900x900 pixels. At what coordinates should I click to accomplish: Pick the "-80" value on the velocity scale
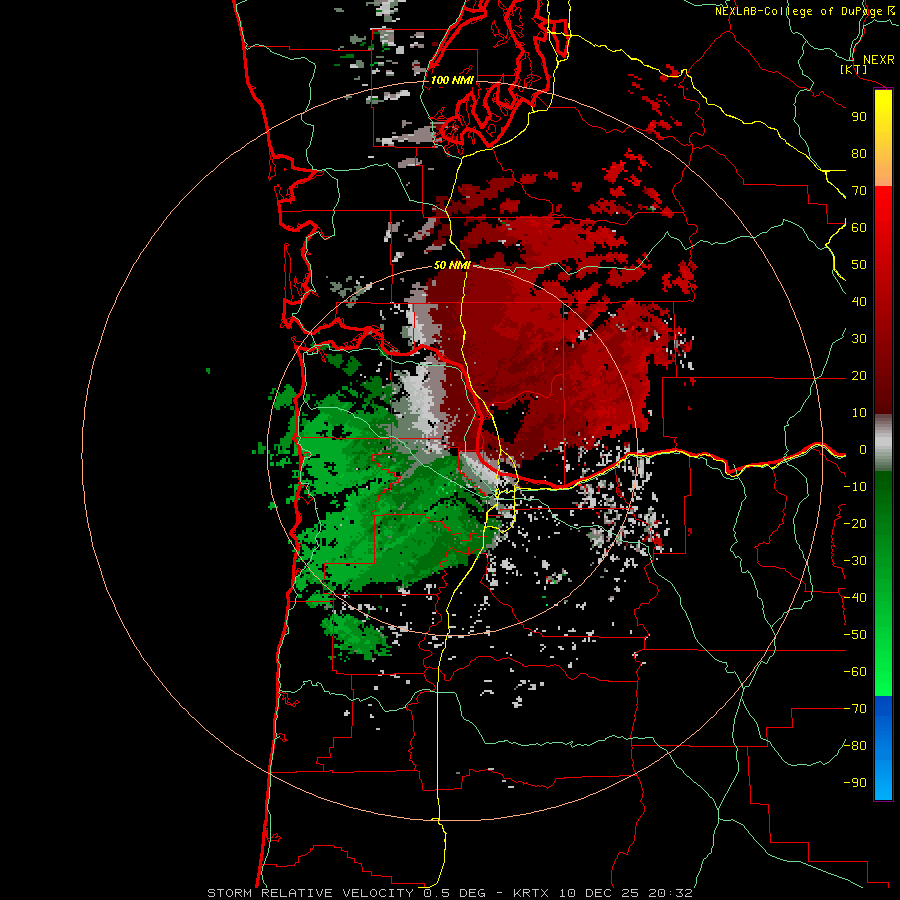855,746
